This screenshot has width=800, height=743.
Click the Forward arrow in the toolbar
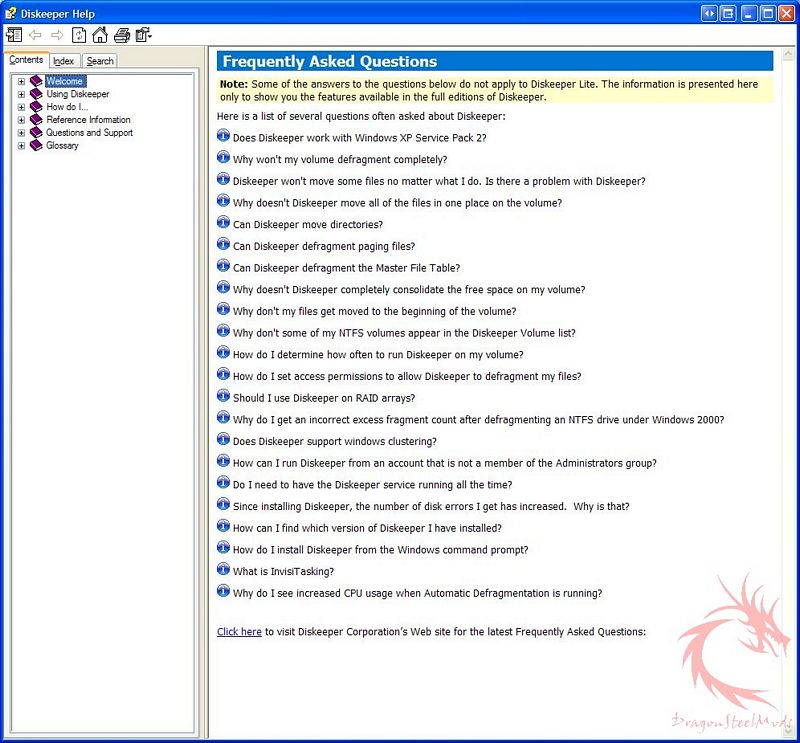(x=57, y=35)
